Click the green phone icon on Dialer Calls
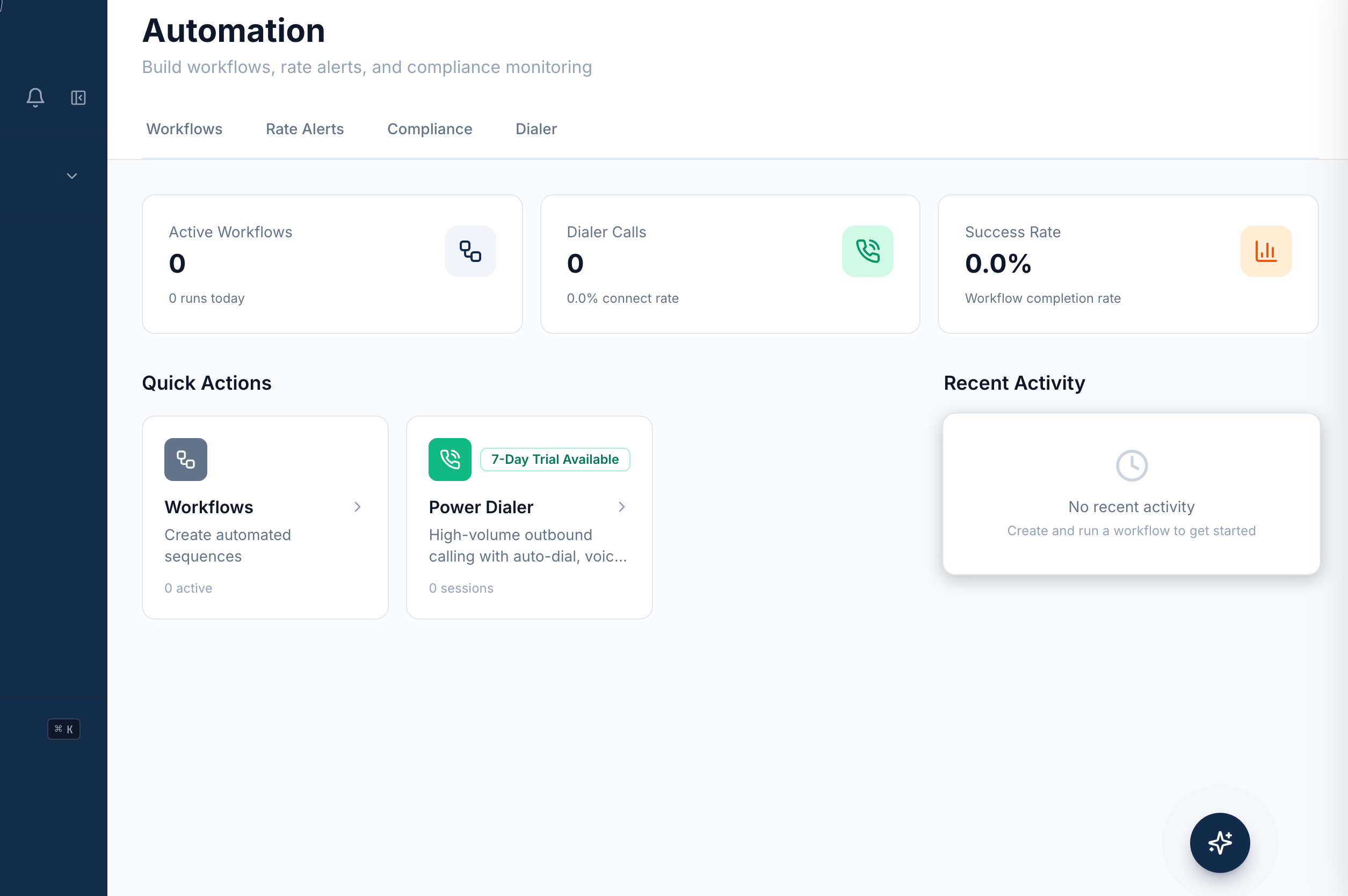The height and width of the screenshot is (896, 1348). 867,251
